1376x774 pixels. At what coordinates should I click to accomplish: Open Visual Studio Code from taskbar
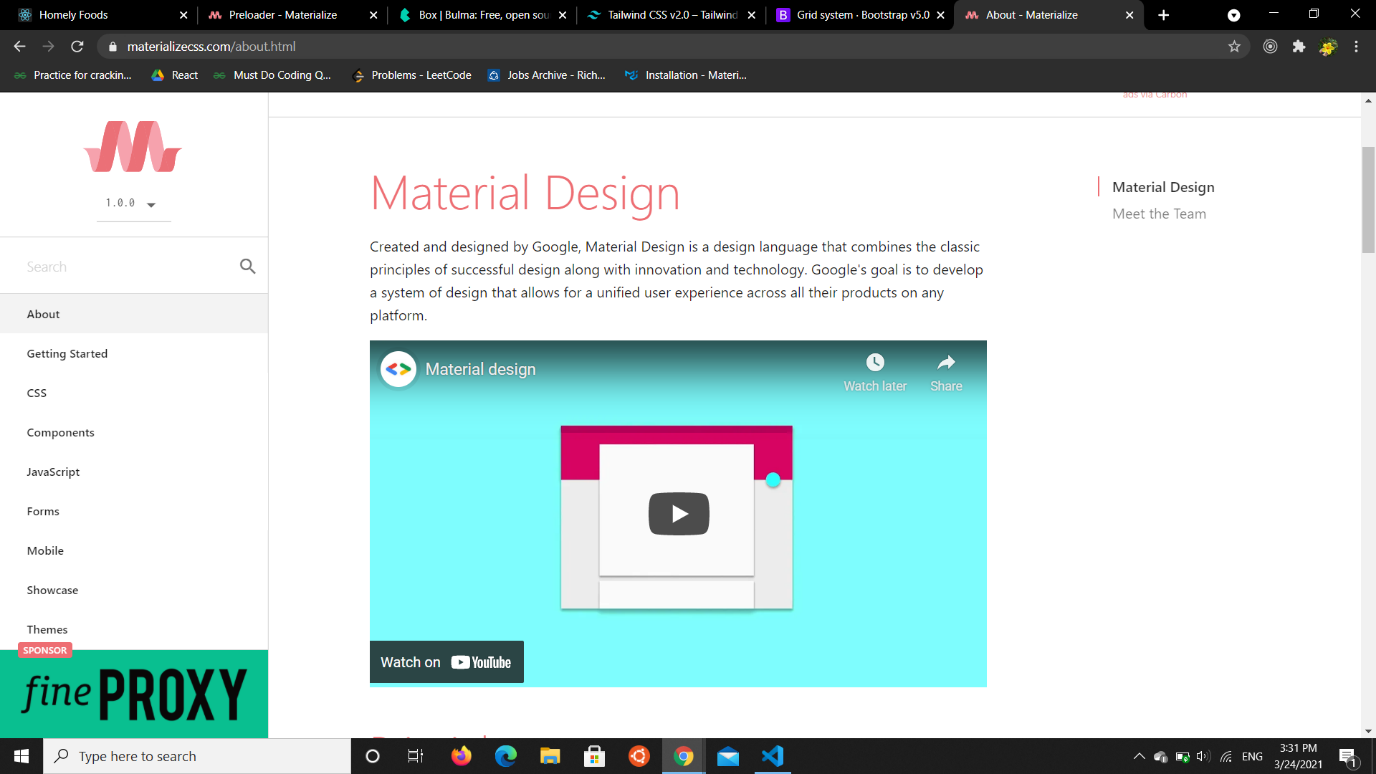pyautogui.click(x=772, y=756)
